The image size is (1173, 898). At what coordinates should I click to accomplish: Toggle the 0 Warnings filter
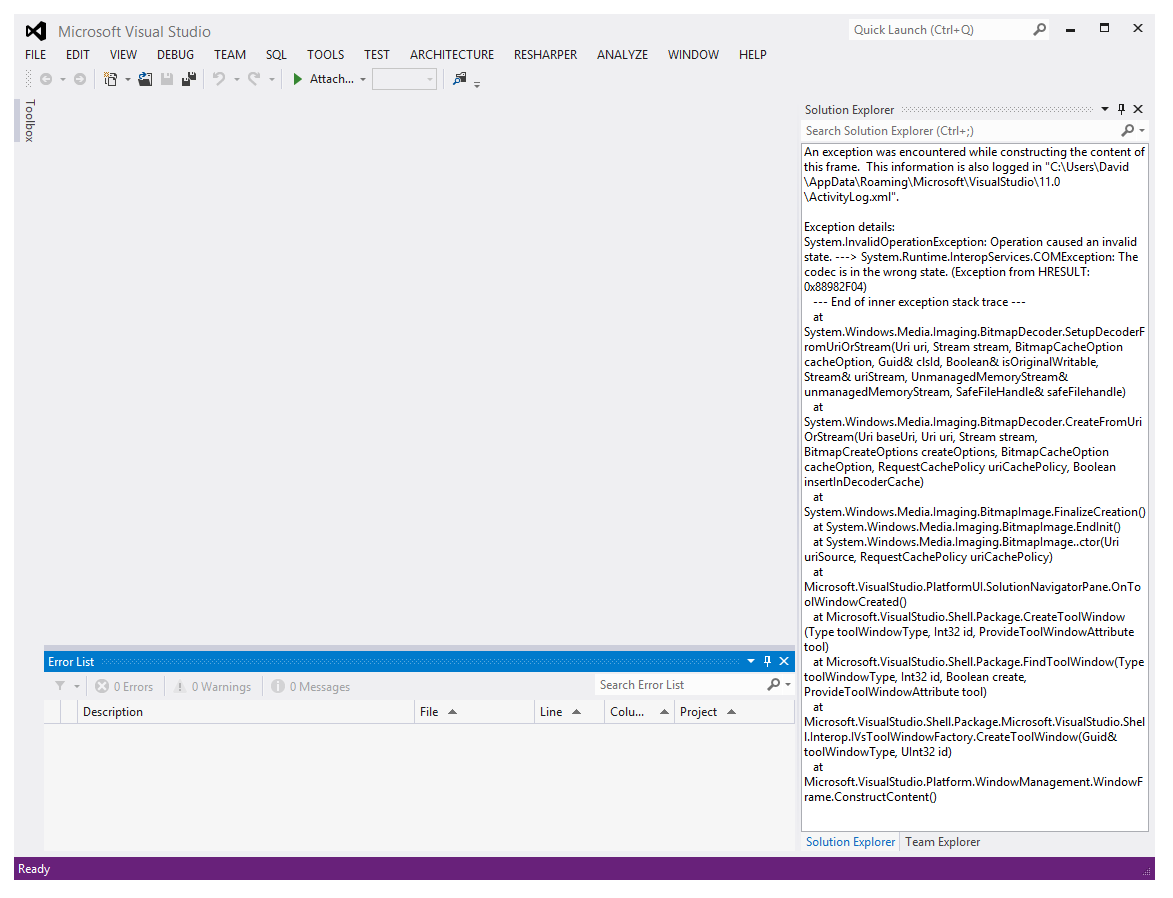coord(212,686)
